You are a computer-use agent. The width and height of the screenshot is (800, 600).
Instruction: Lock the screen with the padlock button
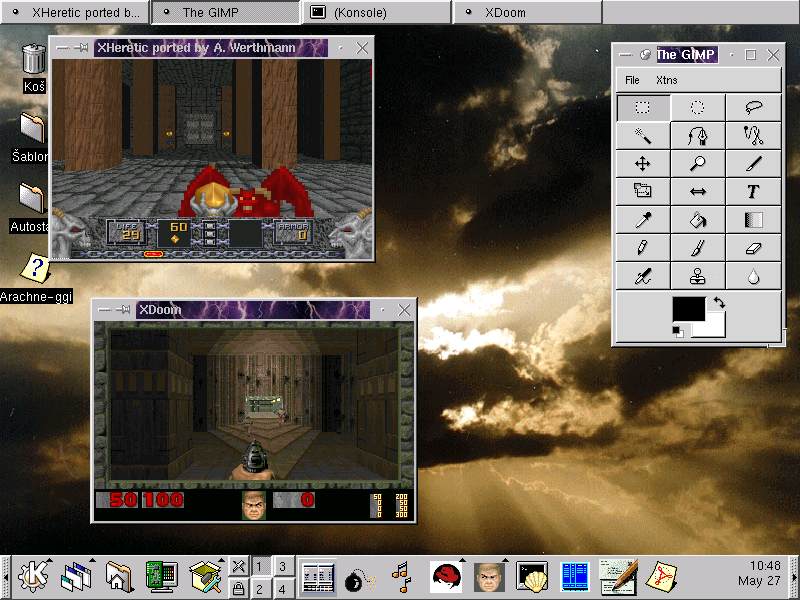click(x=238, y=588)
